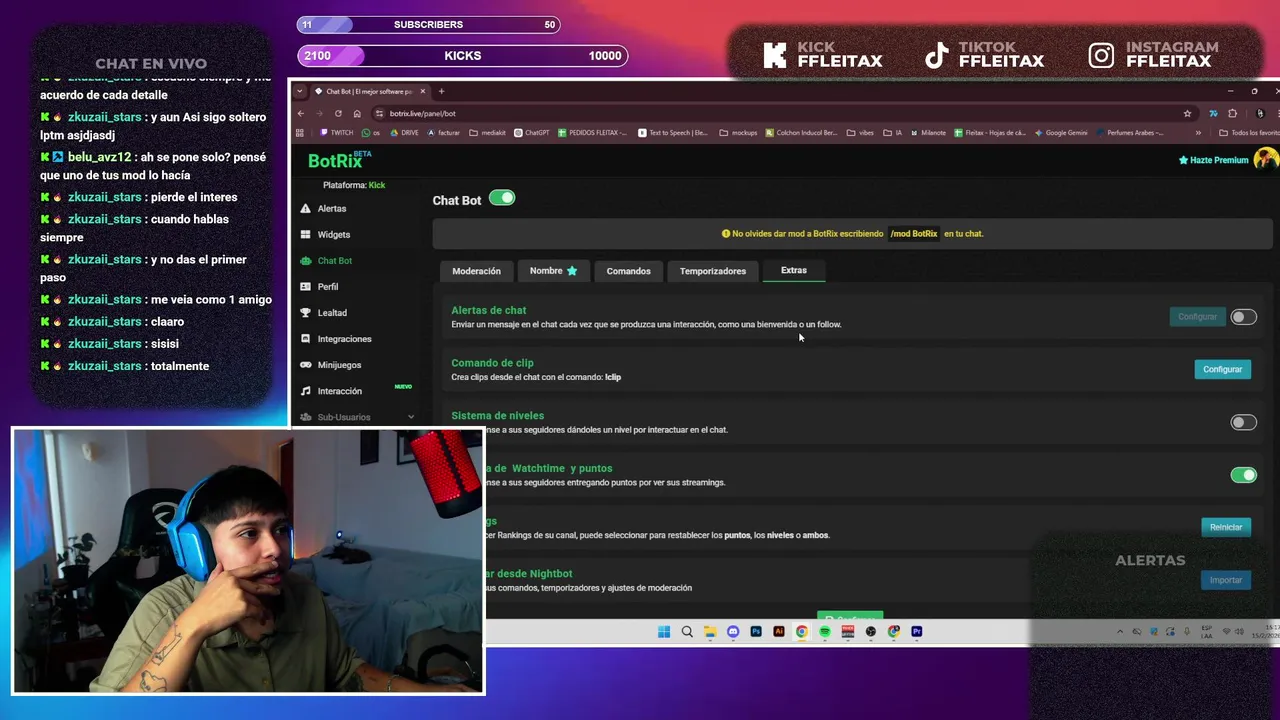Toggle the main Chat Bot switch
The height and width of the screenshot is (720, 1280).
tap(502, 198)
